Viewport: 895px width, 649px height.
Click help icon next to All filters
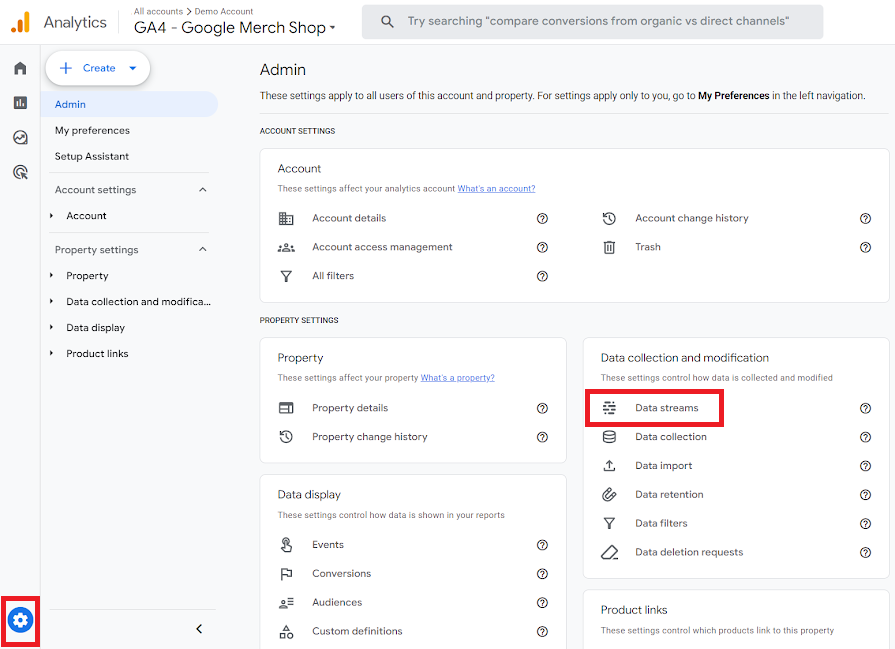tap(542, 276)
